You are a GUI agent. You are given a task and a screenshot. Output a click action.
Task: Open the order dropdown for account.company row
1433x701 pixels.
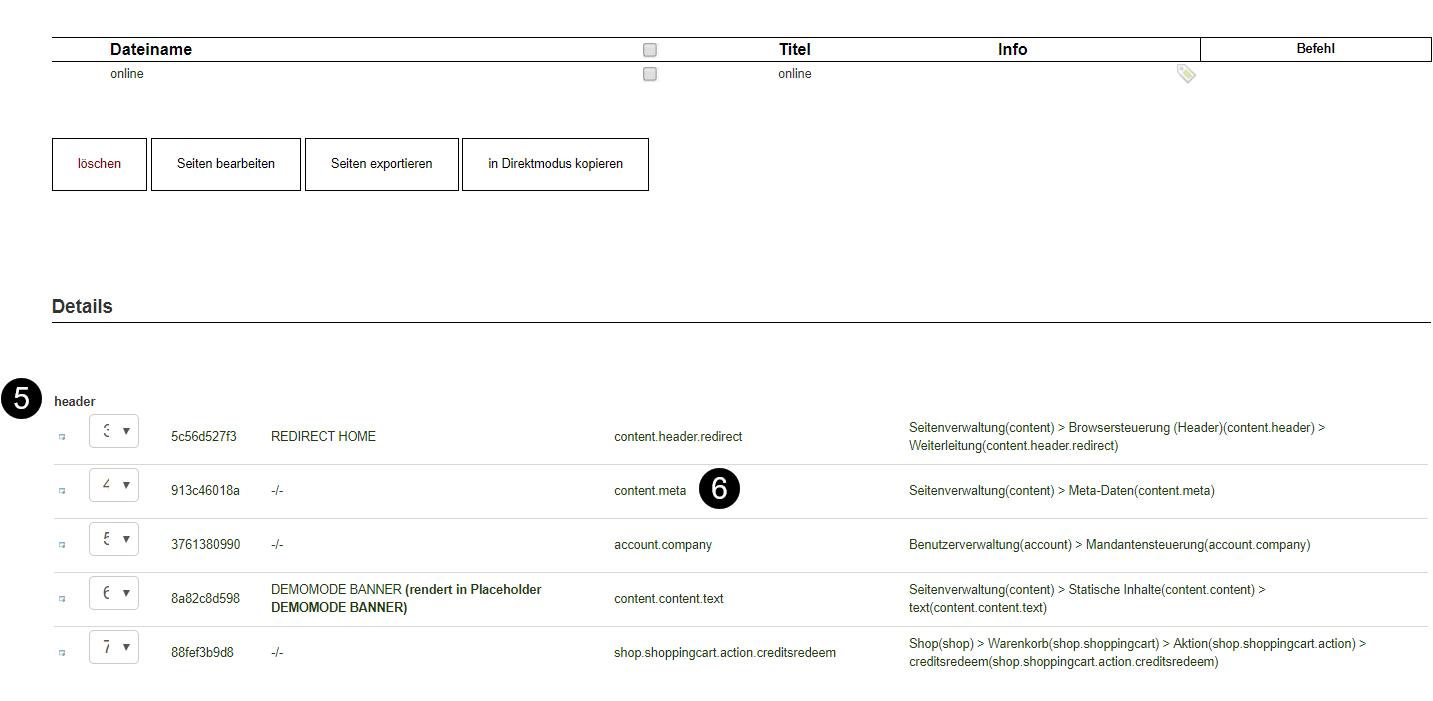pyautogui.click(x=114, y=539)
